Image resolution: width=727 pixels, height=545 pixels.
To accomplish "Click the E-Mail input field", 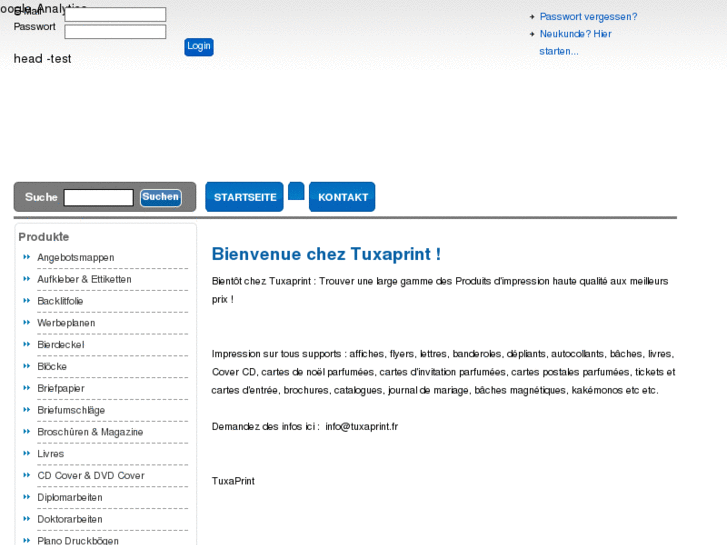I will pyautogui.click(x=115, y=14).
